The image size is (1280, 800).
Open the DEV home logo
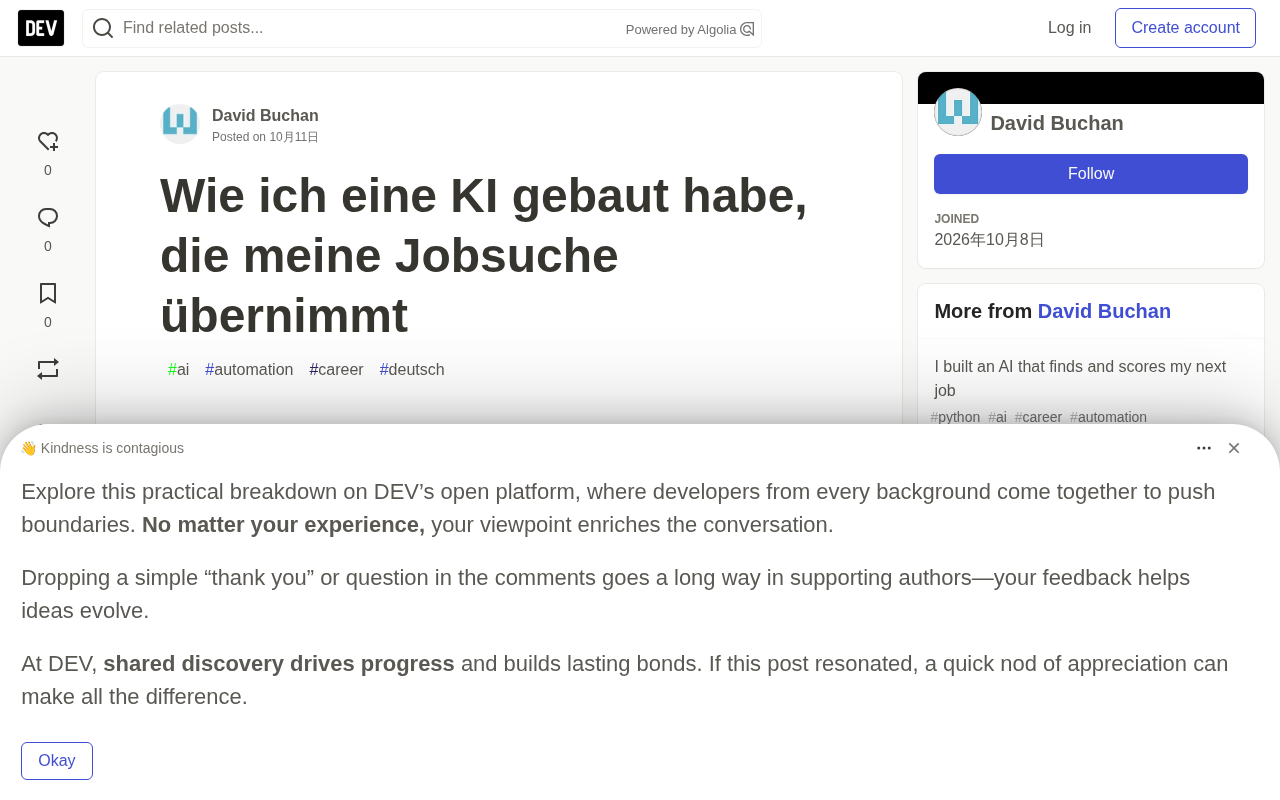(41, 28)
